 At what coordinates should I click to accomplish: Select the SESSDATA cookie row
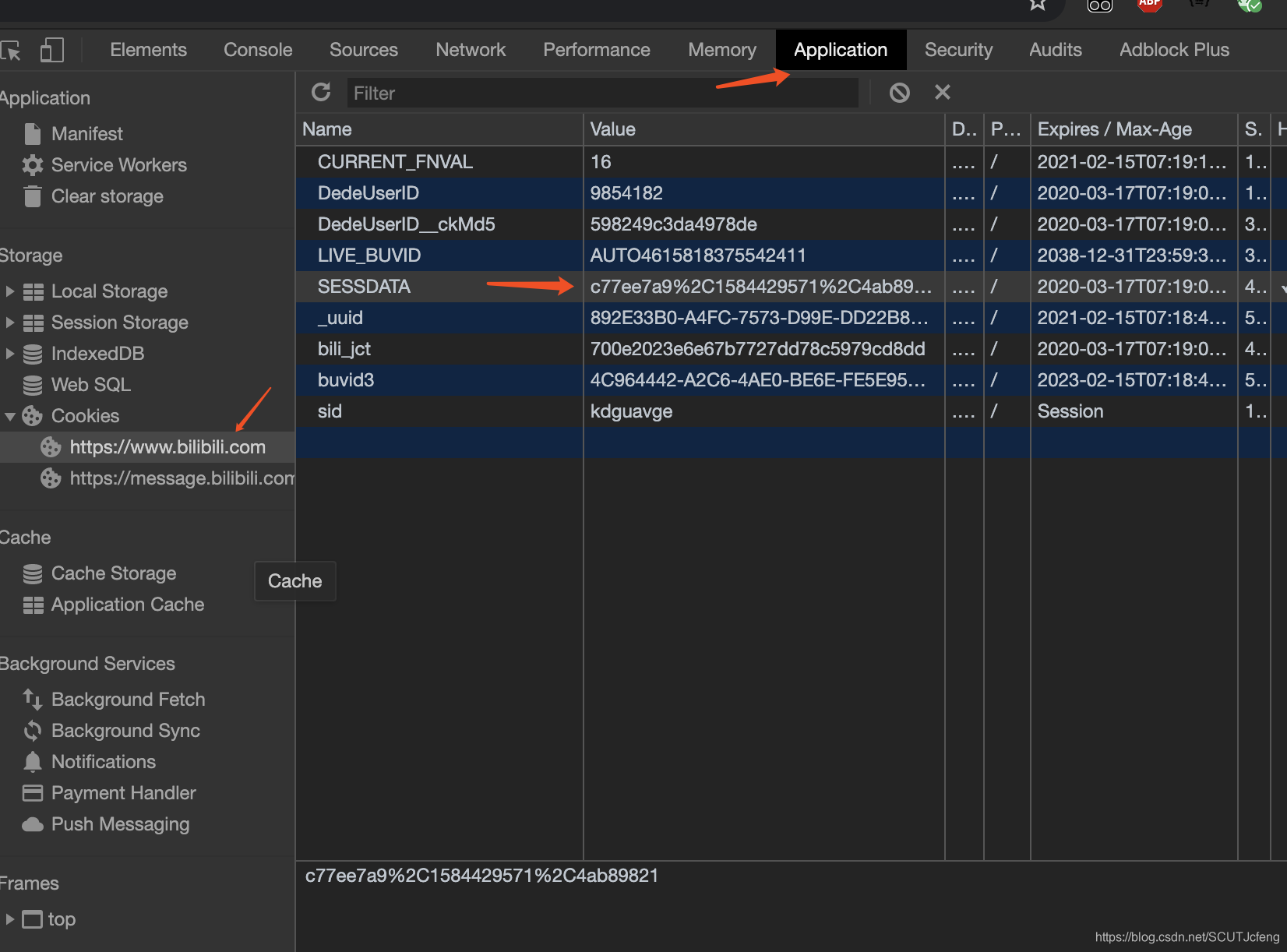tap(792, 287)
